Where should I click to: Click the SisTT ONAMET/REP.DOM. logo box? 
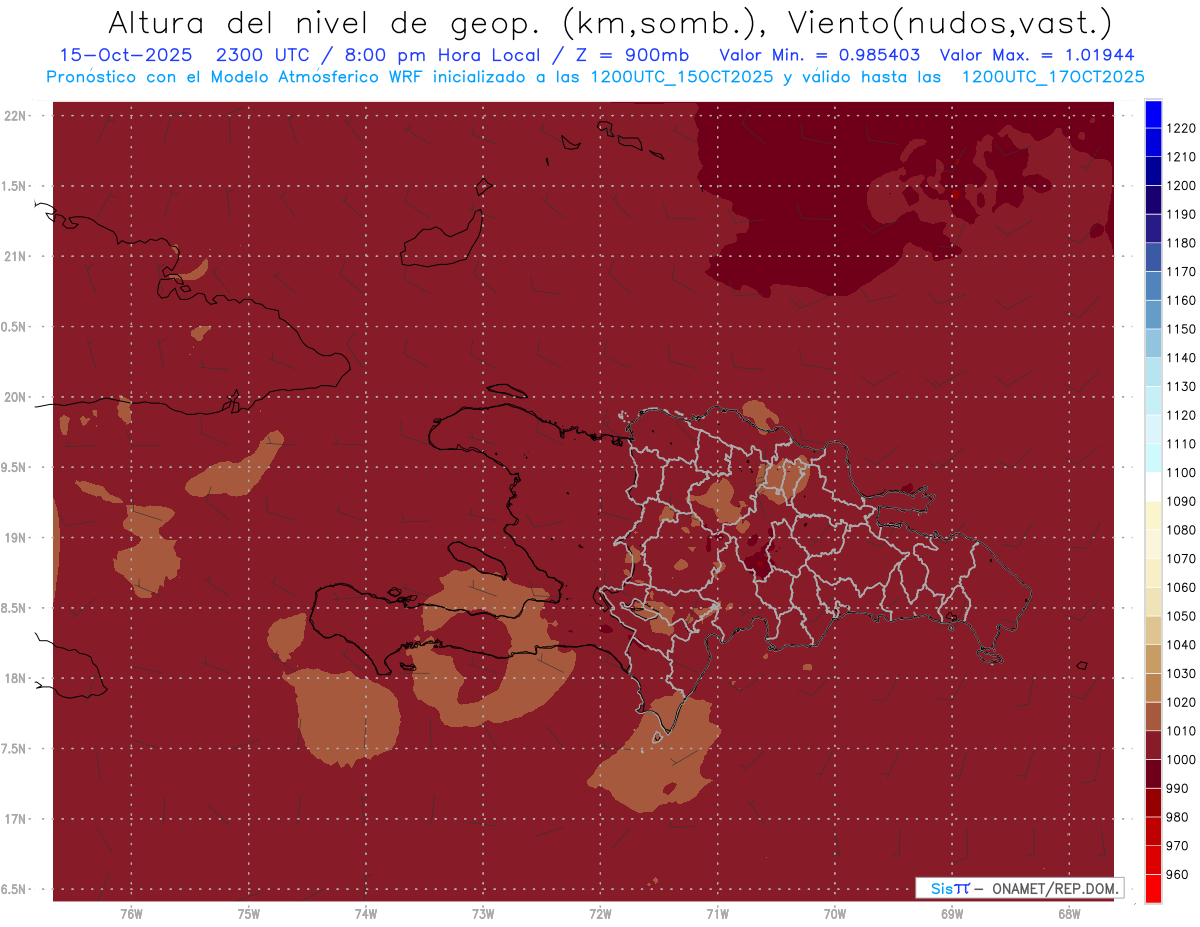(1019, 888)
